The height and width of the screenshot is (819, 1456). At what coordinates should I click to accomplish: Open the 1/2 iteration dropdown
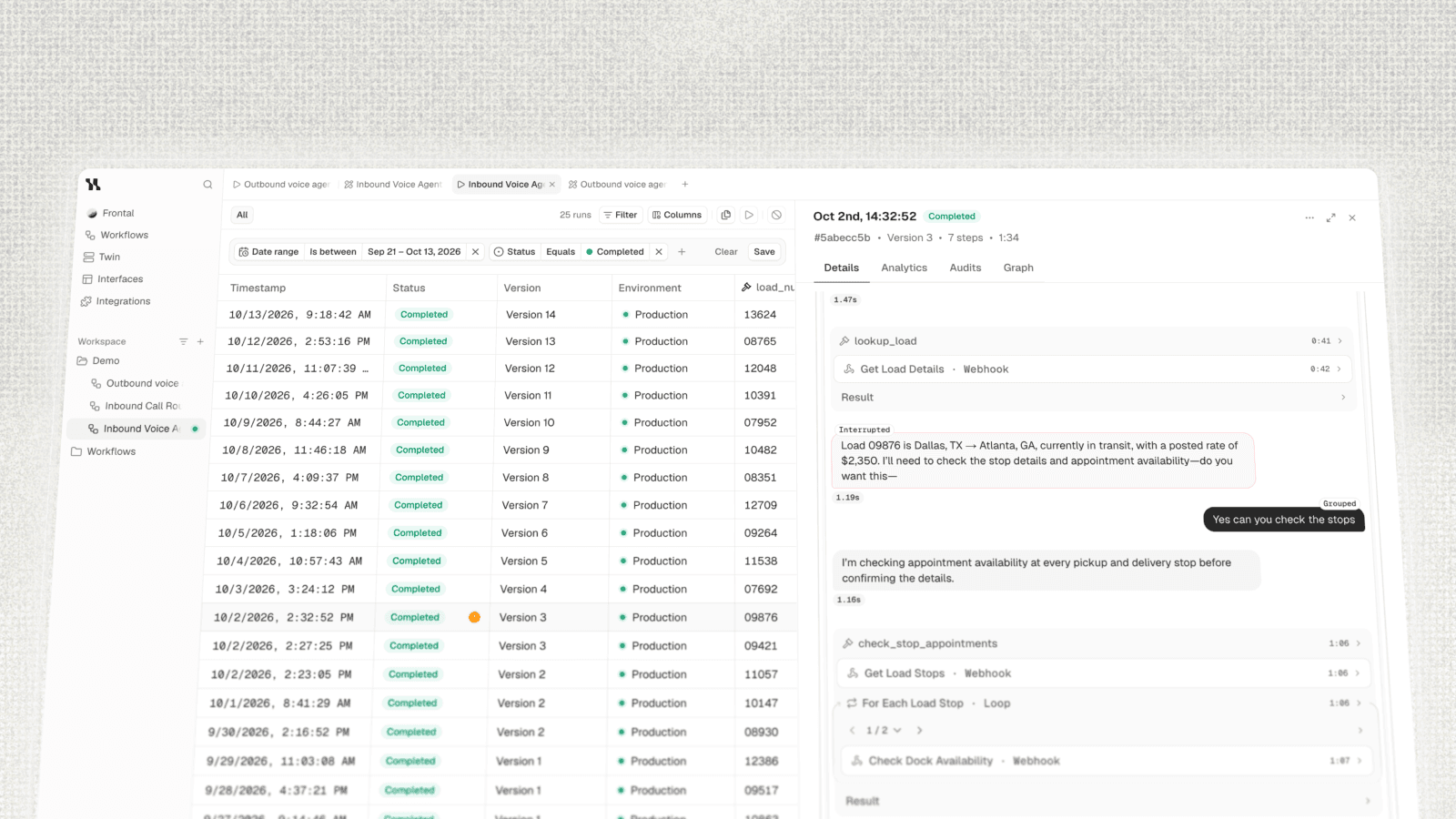884,731
